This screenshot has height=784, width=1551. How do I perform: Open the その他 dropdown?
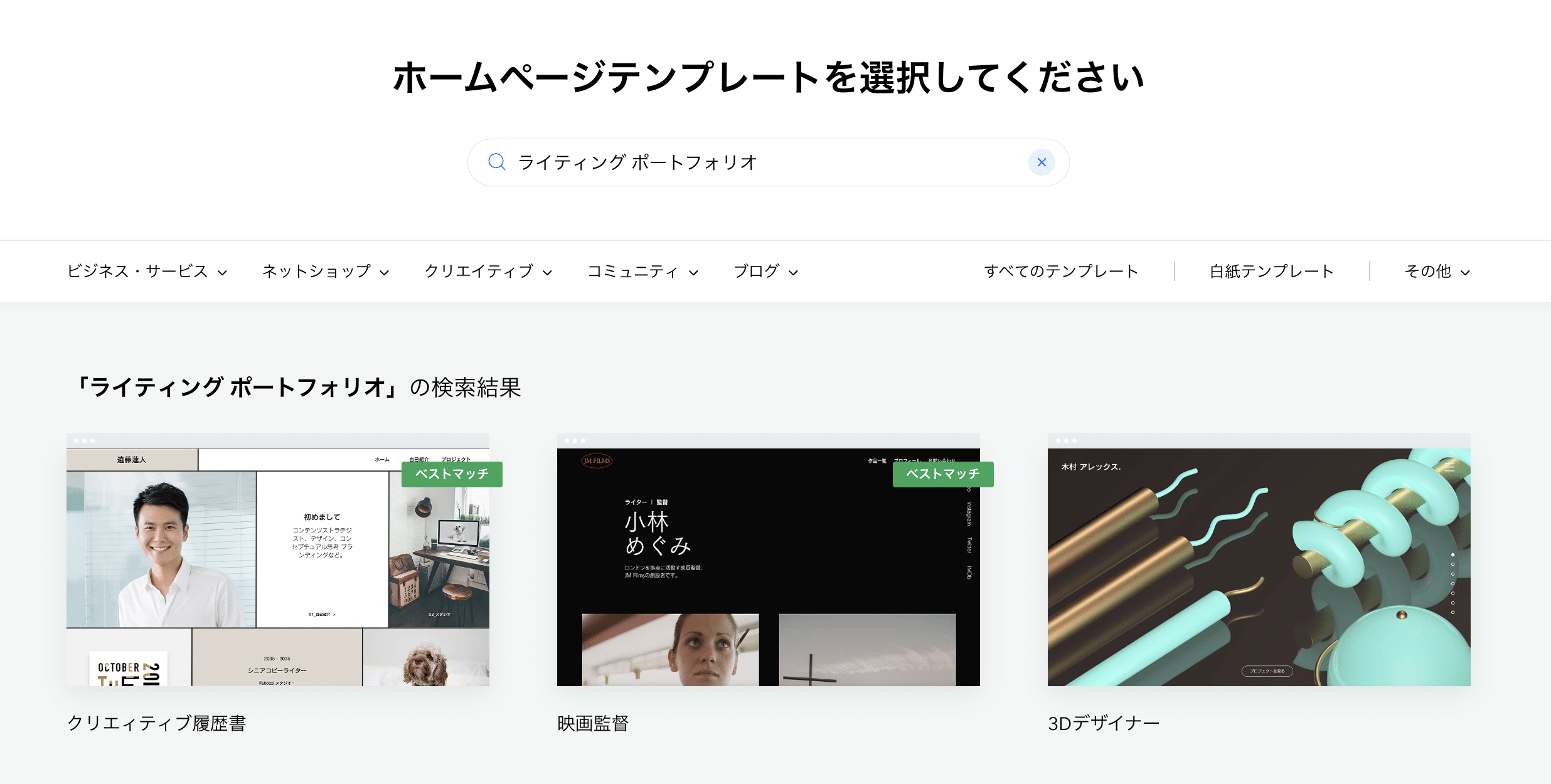point(1437,271)
